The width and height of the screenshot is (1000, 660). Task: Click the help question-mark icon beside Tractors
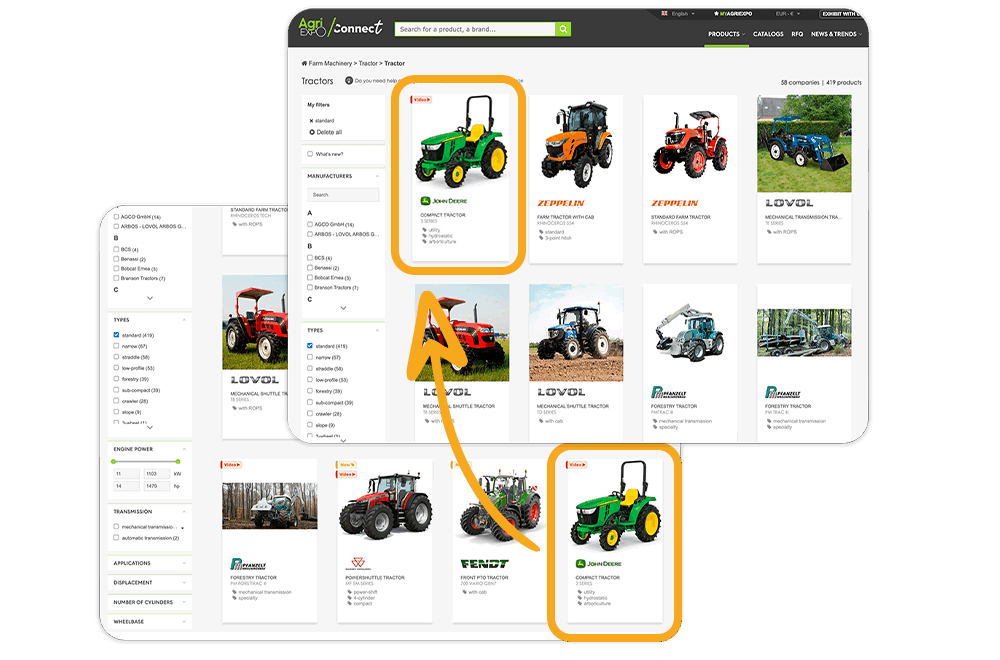point(349,81)
